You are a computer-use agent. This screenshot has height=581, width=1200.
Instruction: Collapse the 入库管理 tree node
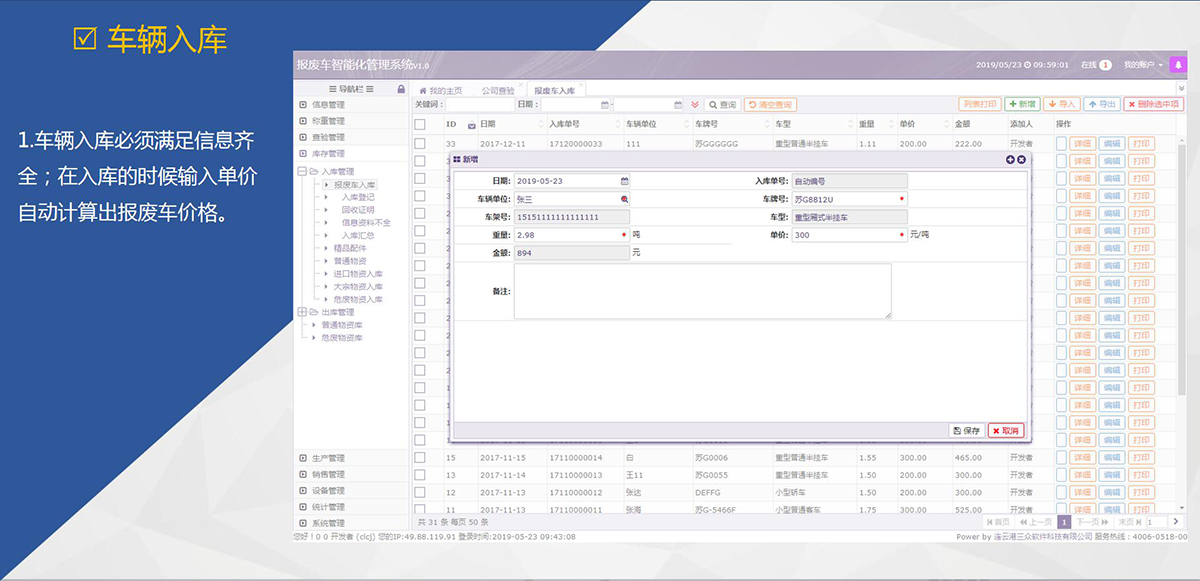[302, 172]
